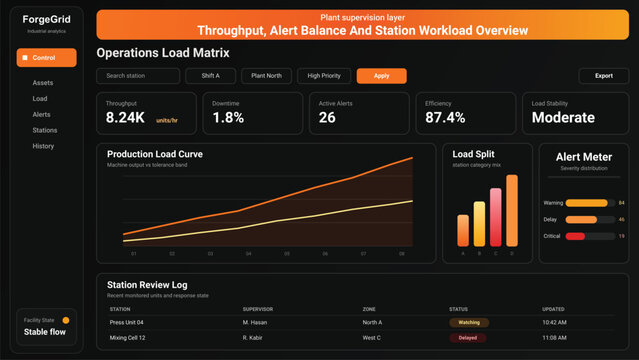Click the orange Plant supervision layer banner
Image resolution: width=639 pixels, height=360 pixels.
pyautogui.click(x=363, y=25)
